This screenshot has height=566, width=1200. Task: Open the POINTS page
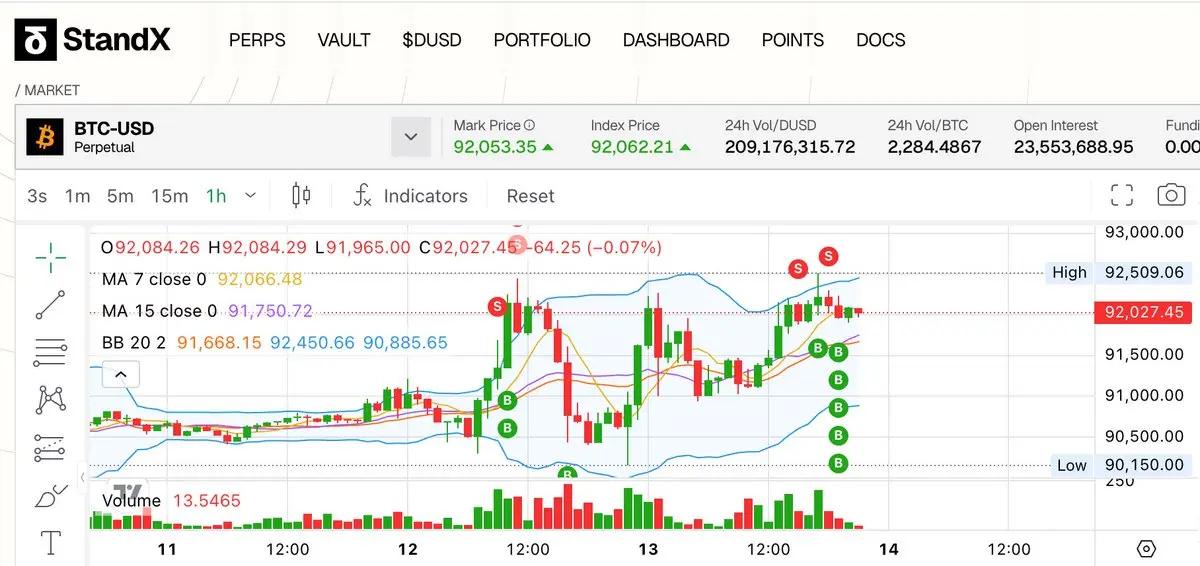[793, 40]
